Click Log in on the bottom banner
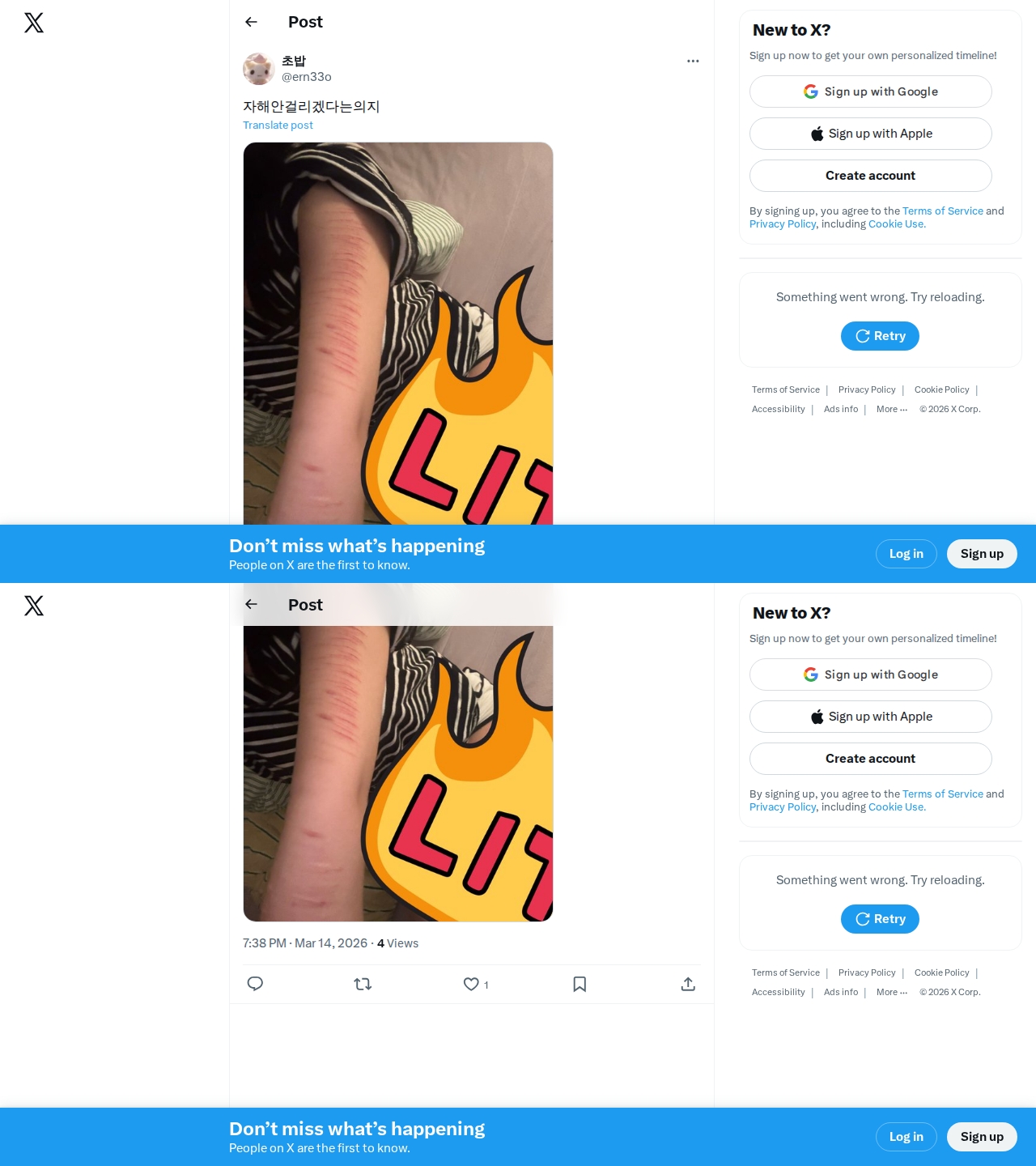The width and height of the screenshot is (1036, 1166). pyautogui.click(x=906, y=1137)
